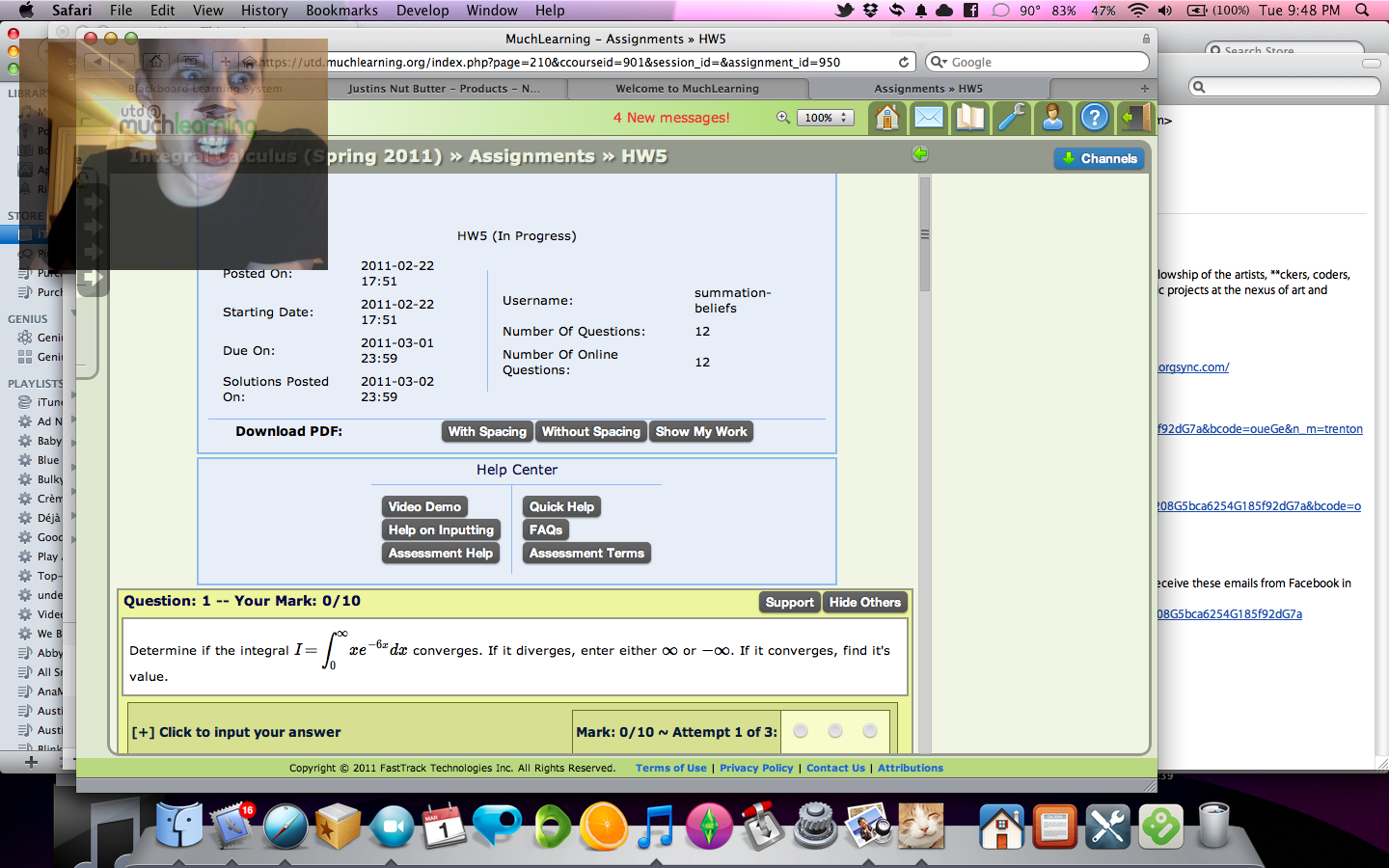This screenshot has width=1389, height=868.
Task: Switch to 'Welcome to MuchLearning' tab
Action: (687, 89)
